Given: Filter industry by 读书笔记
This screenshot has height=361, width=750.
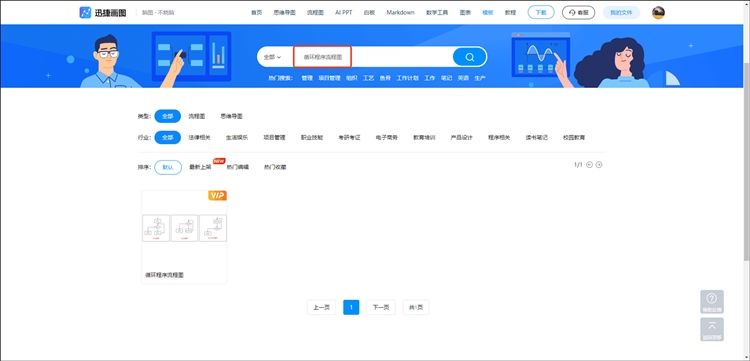Looking at the screenshot, I should coord(537,137).
